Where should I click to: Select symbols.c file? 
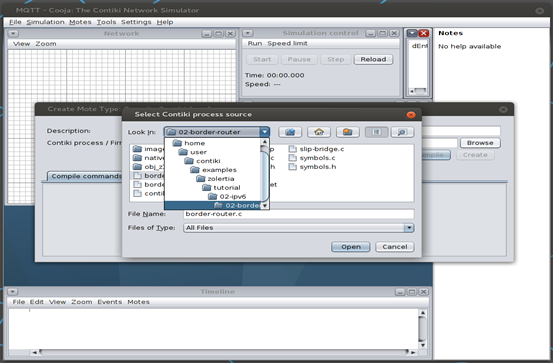[317, 158]
